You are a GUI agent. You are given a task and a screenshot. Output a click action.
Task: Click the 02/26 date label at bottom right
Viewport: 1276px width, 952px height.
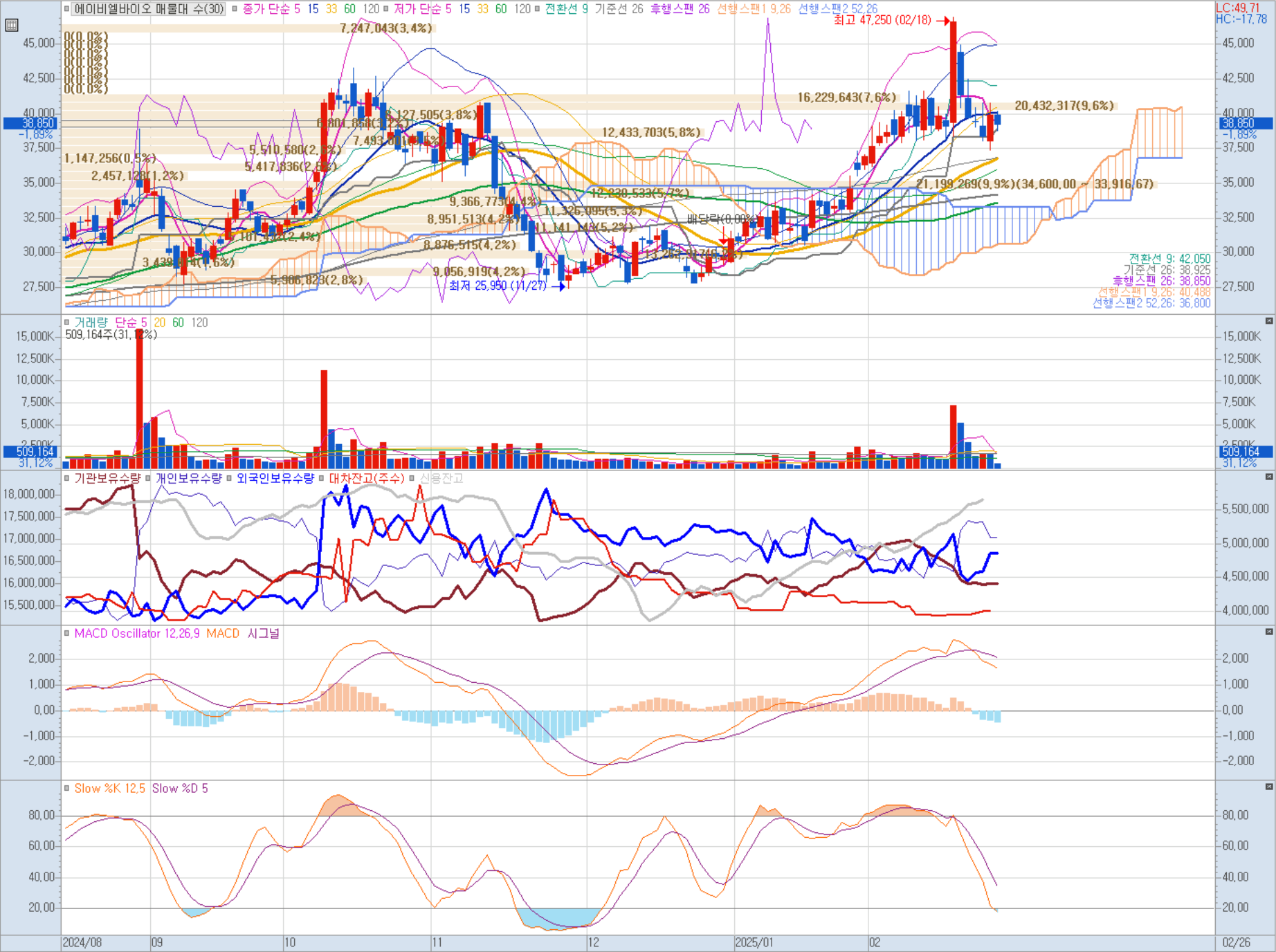(1236, 942)
